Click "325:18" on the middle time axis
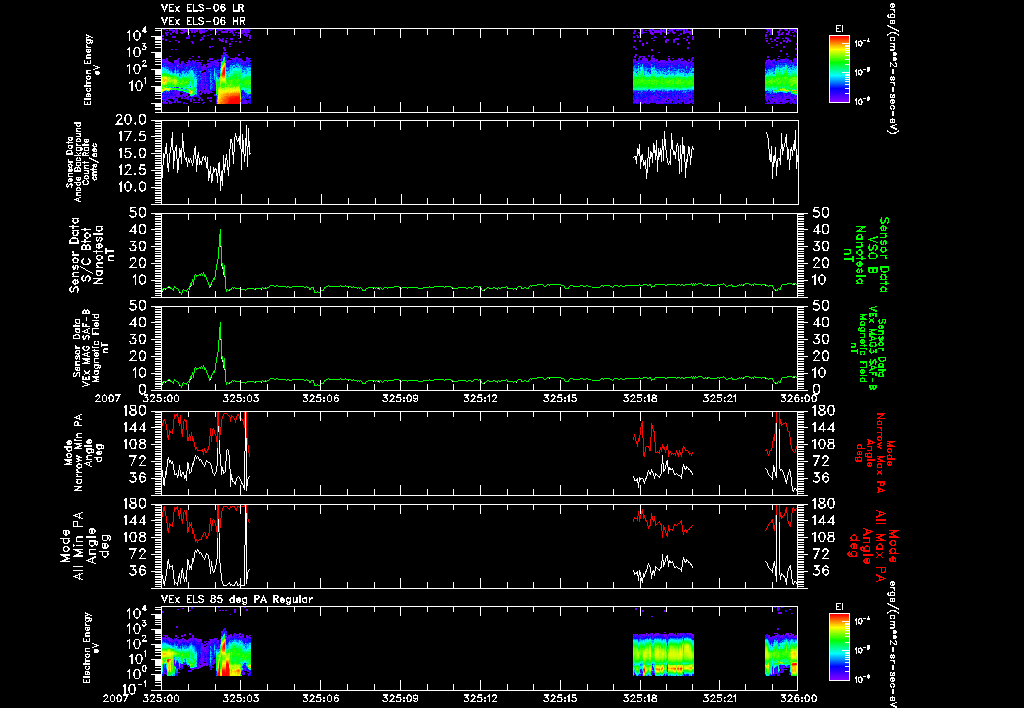1024x708 pixels. pos(640,398)
